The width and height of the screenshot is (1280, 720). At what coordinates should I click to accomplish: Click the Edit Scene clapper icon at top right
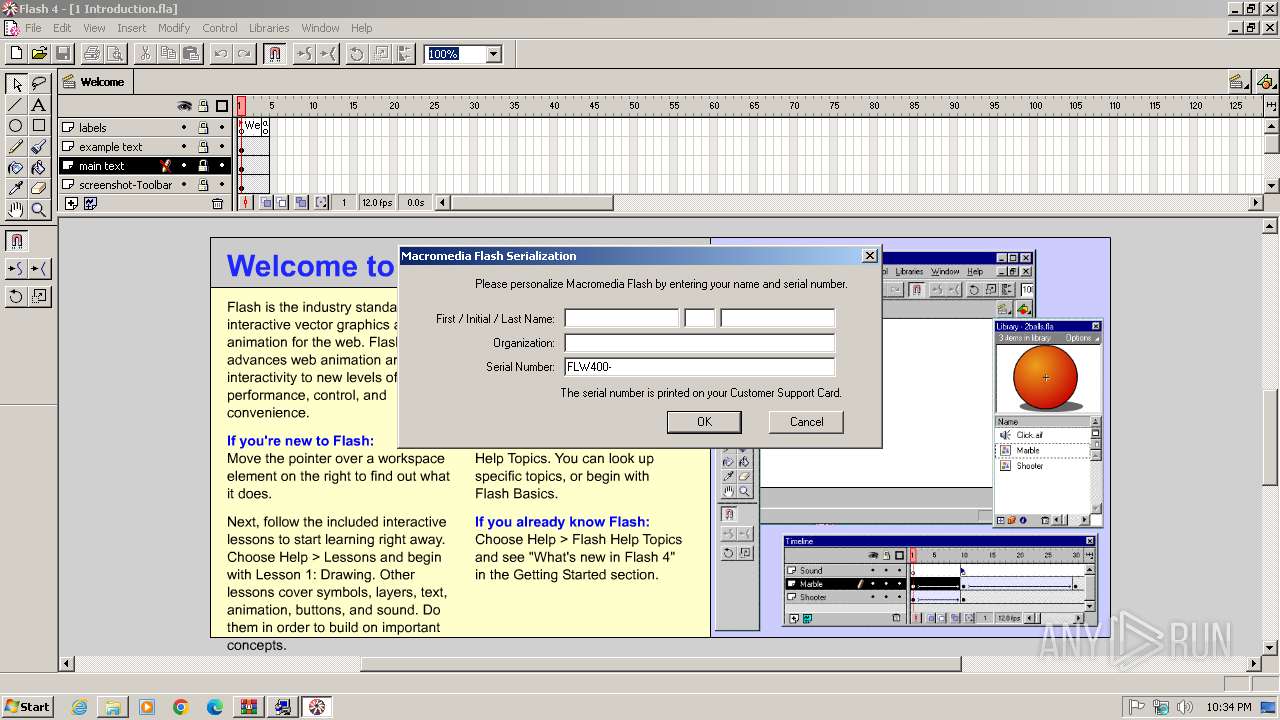[x=1238, y=82]
